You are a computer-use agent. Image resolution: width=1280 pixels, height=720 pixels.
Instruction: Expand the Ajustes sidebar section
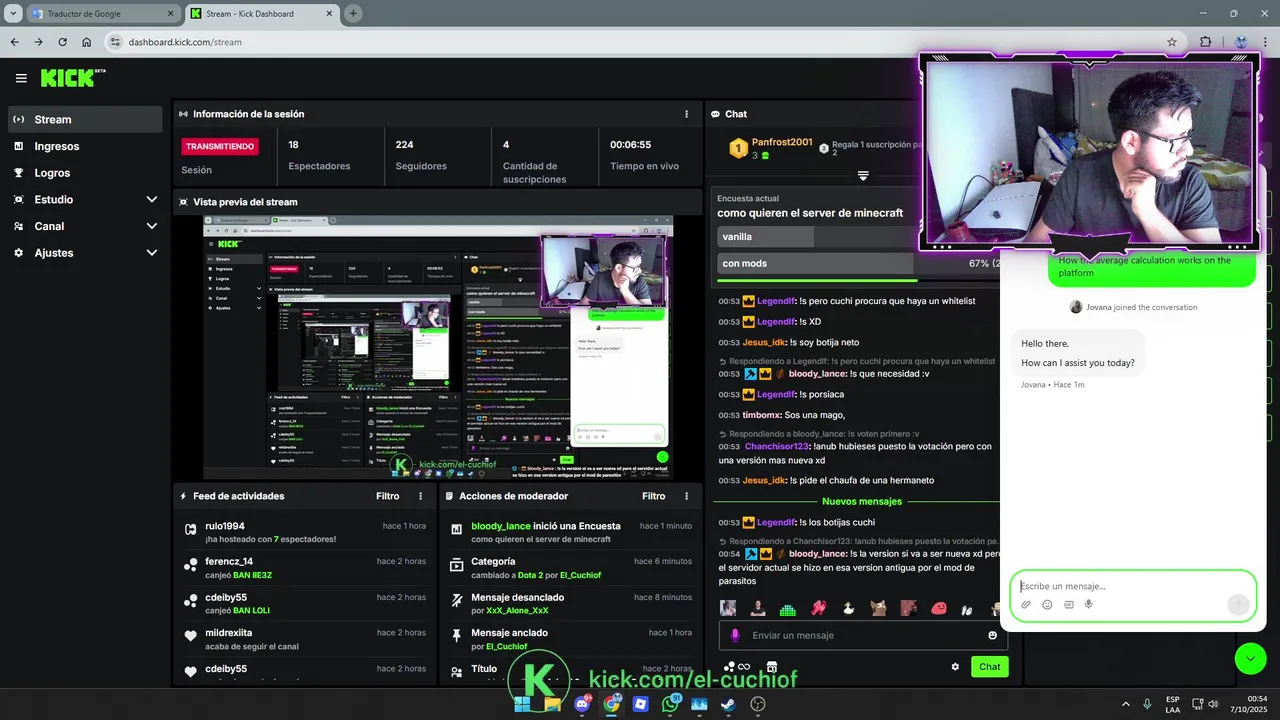[85, 253]
